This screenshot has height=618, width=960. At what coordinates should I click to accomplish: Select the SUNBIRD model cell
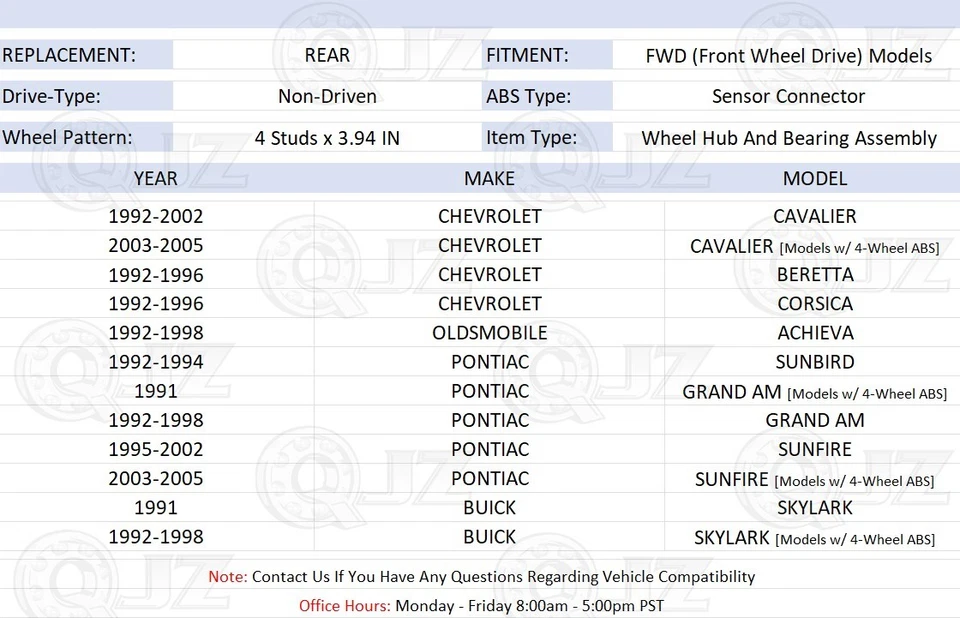[x=814, y=362]
